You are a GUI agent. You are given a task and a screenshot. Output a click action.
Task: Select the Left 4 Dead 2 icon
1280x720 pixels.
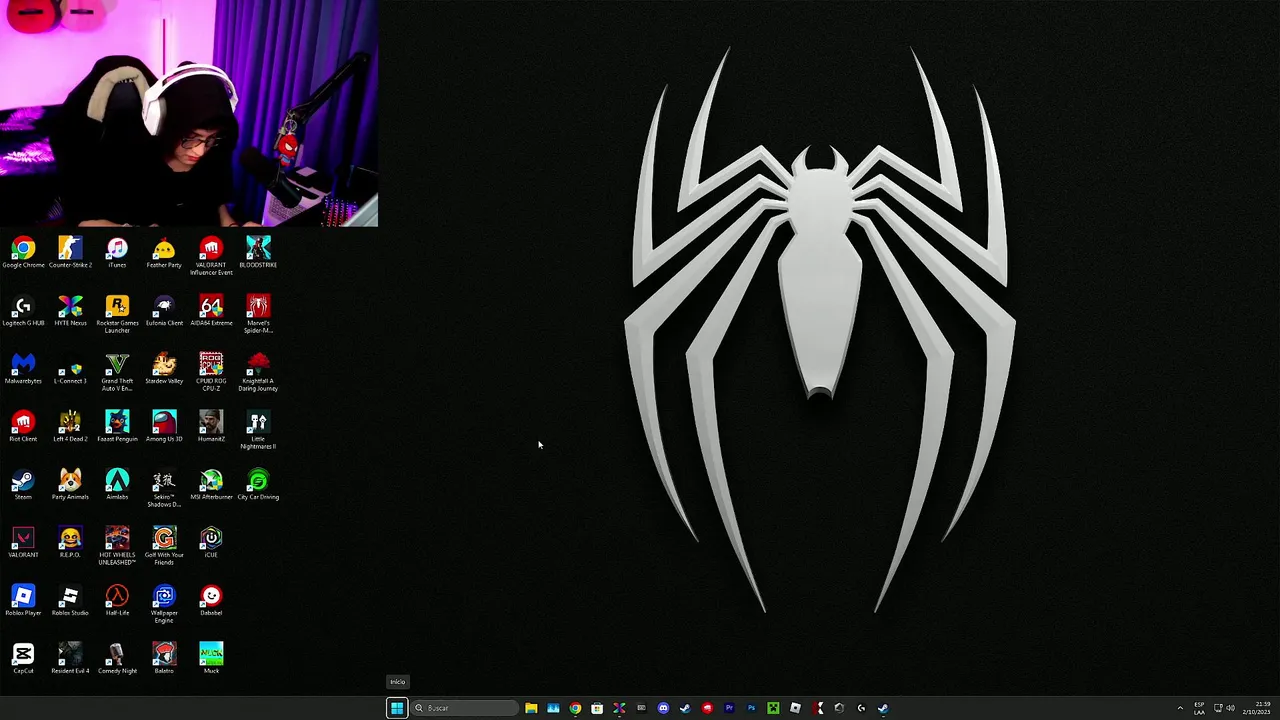point(70,426)
